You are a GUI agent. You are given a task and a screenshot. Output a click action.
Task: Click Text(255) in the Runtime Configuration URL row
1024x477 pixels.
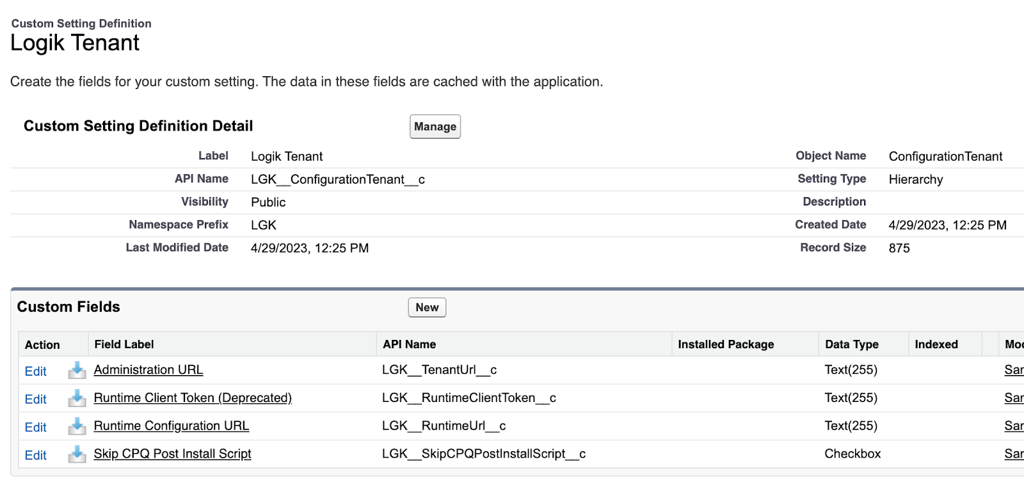pyautogui.click(x=851, y=426)
